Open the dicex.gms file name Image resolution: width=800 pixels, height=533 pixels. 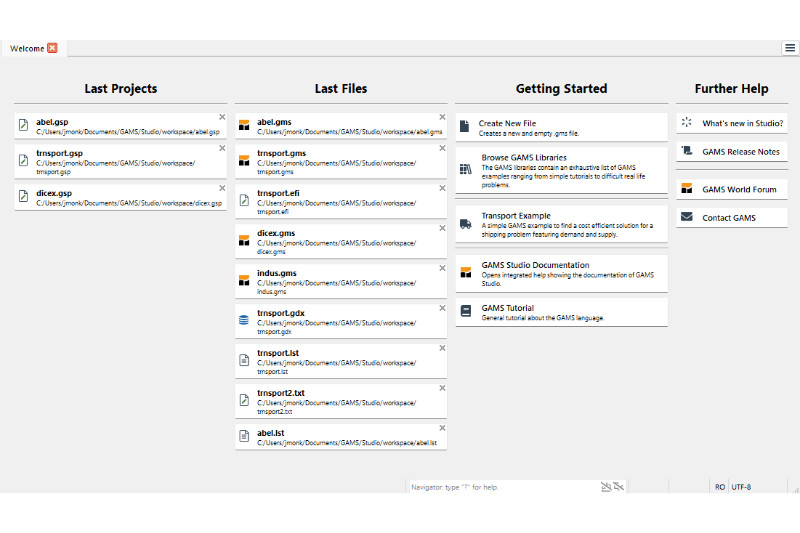click(276, 233)
